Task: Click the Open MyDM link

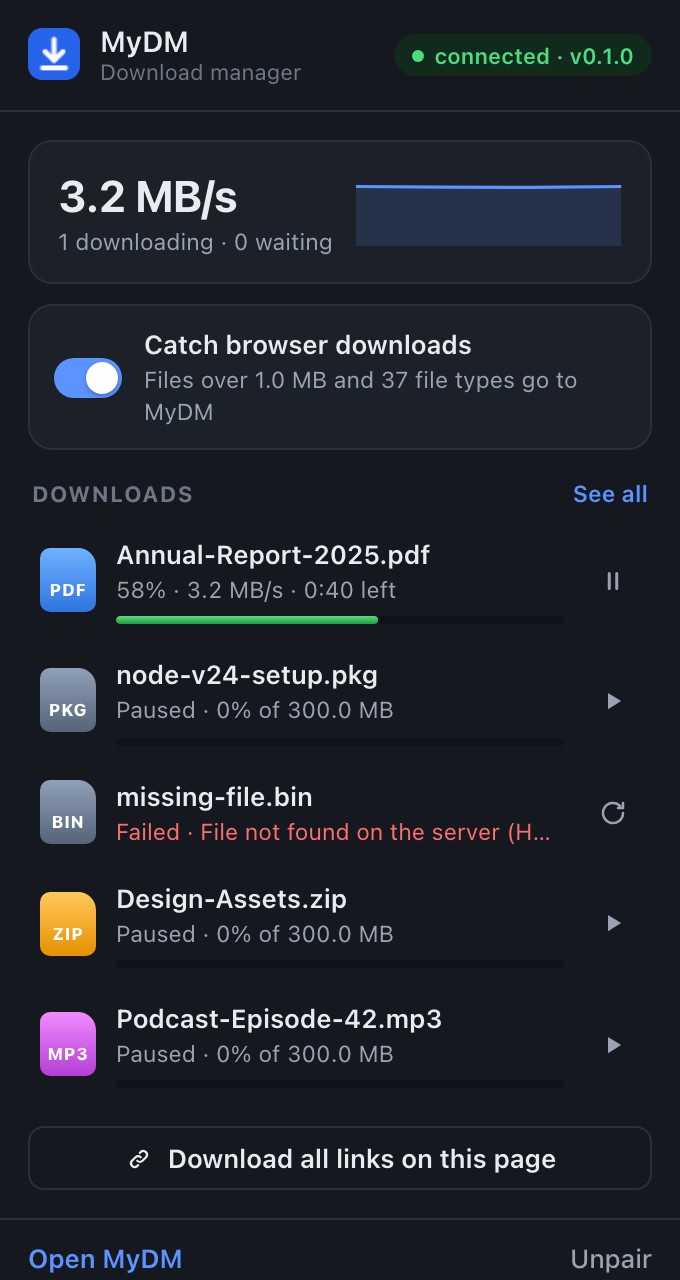Action: click(105, 1259)
